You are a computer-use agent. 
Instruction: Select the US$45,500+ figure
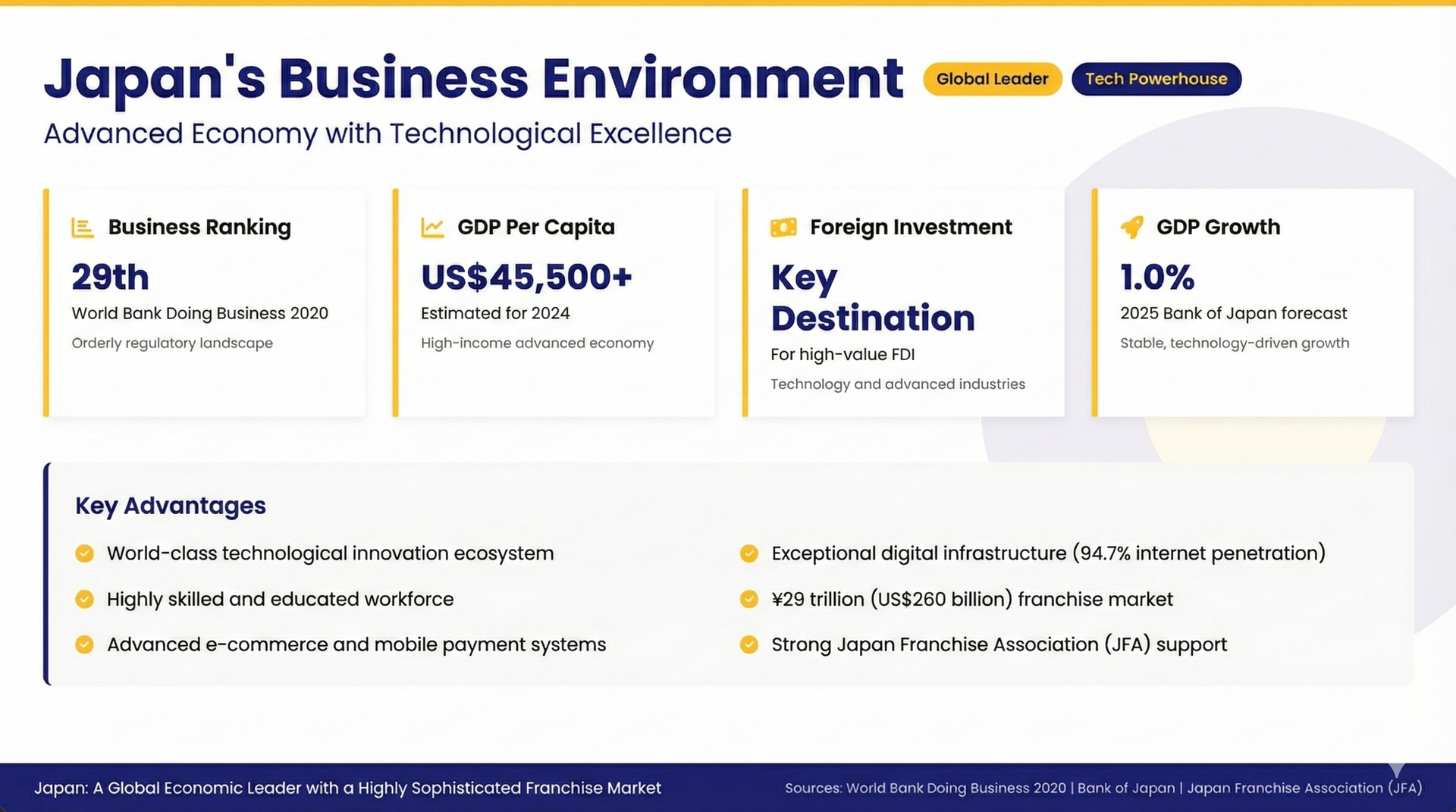point(526,277)
